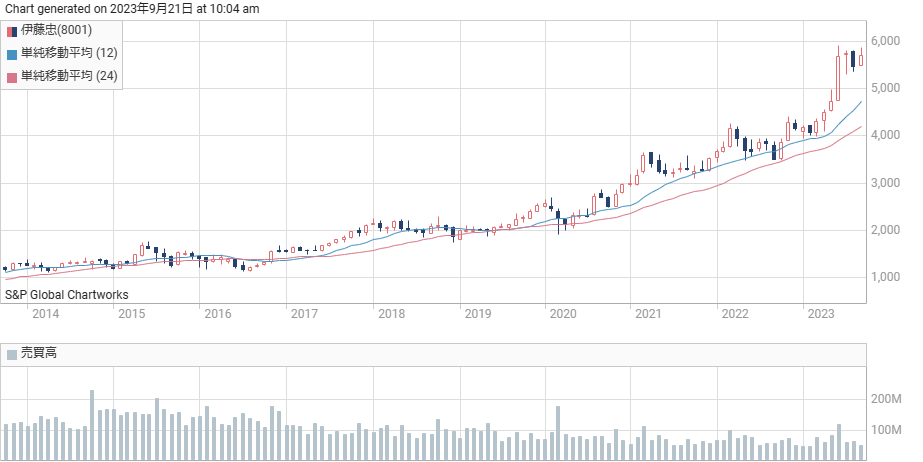This screenshot has height=462, width=923.
Task: Click the chart generated date header text
Action: [132, 9]
